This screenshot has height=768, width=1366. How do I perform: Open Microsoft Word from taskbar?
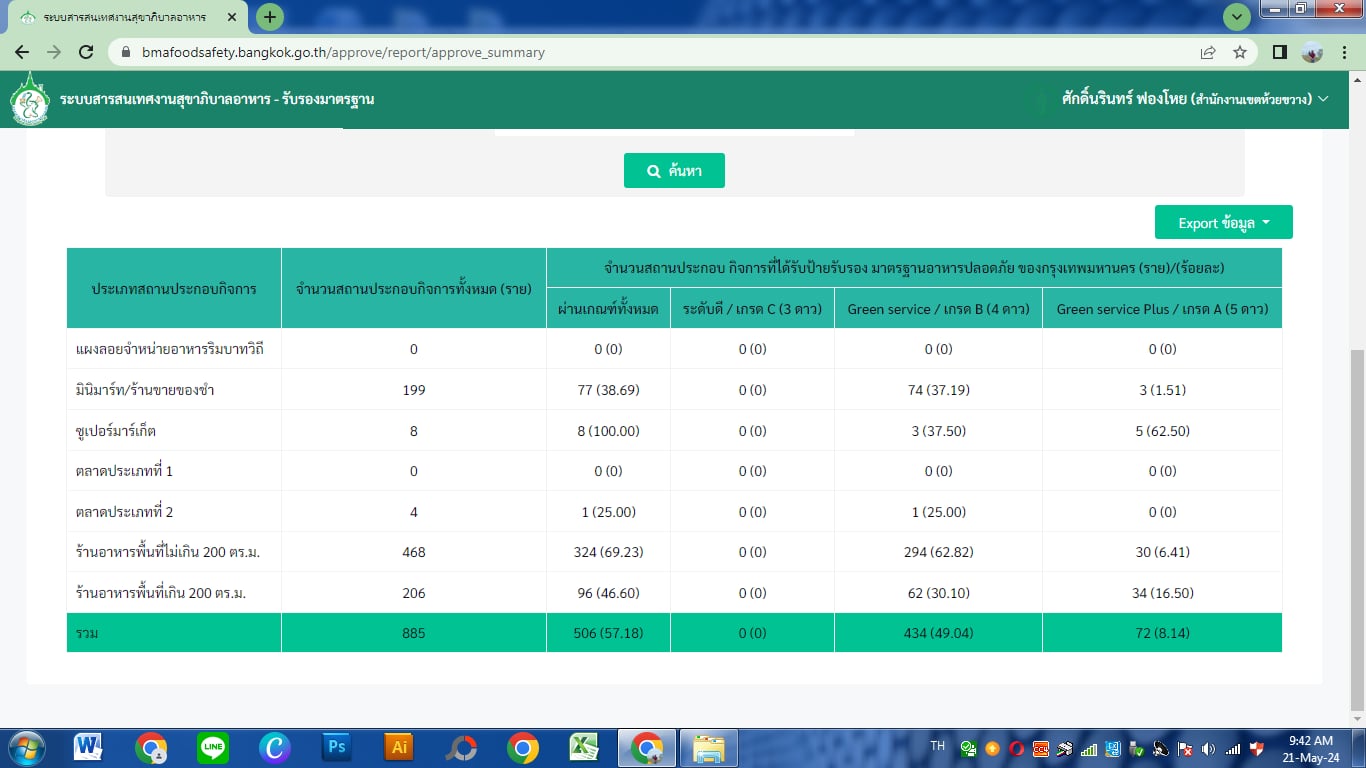click(x=88, y=747)
